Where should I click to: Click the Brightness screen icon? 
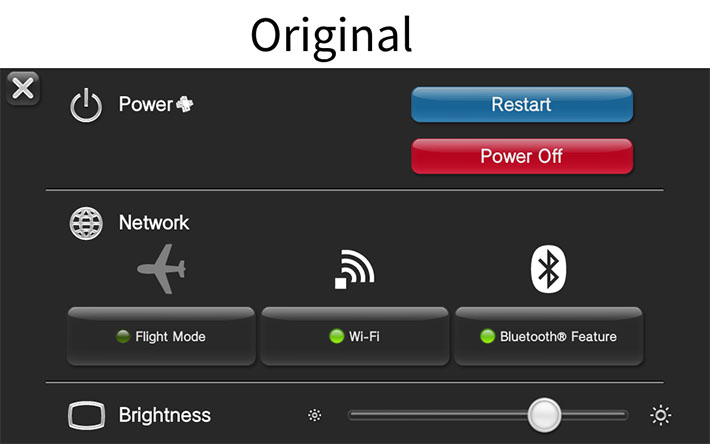[x=86, y=415]
